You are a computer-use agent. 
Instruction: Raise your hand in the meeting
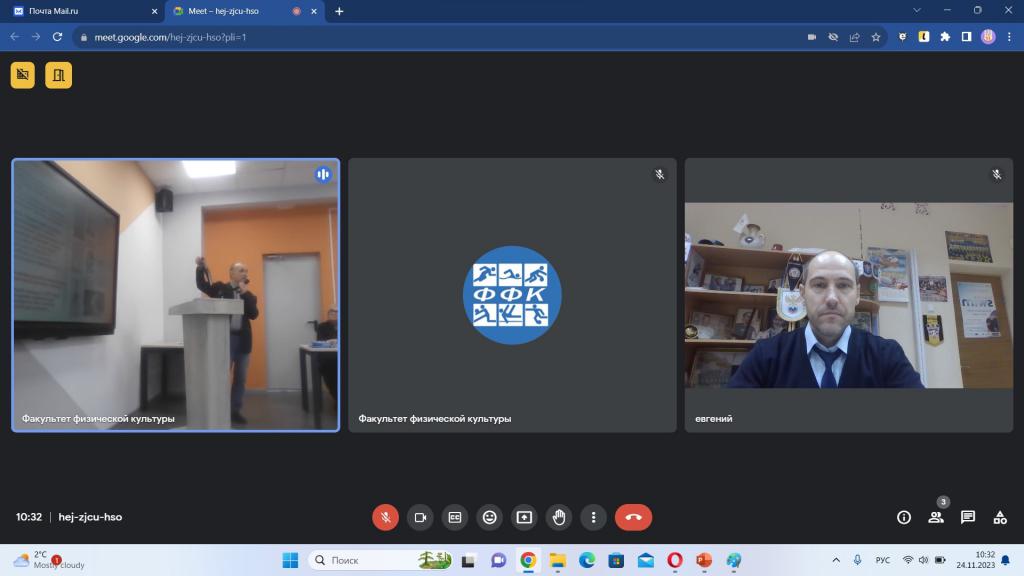[559, 517]
